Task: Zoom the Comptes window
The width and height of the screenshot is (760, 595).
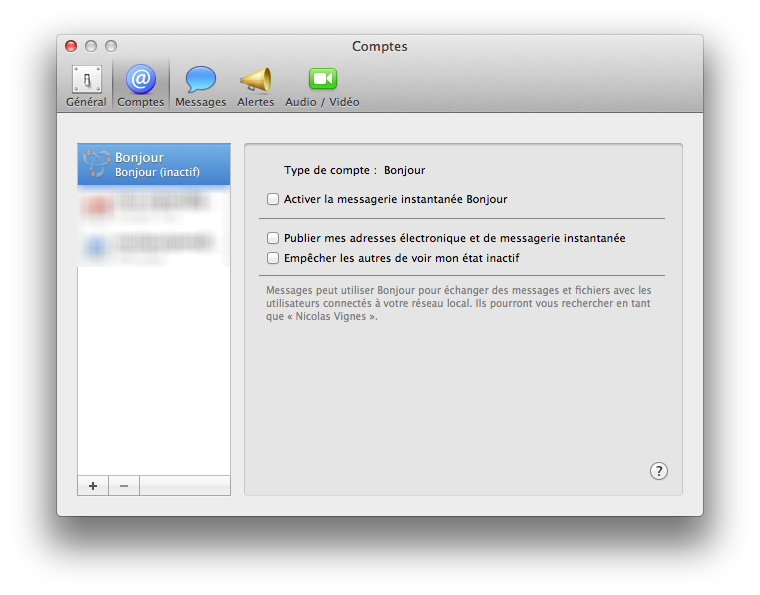Action: coord(111,46)
